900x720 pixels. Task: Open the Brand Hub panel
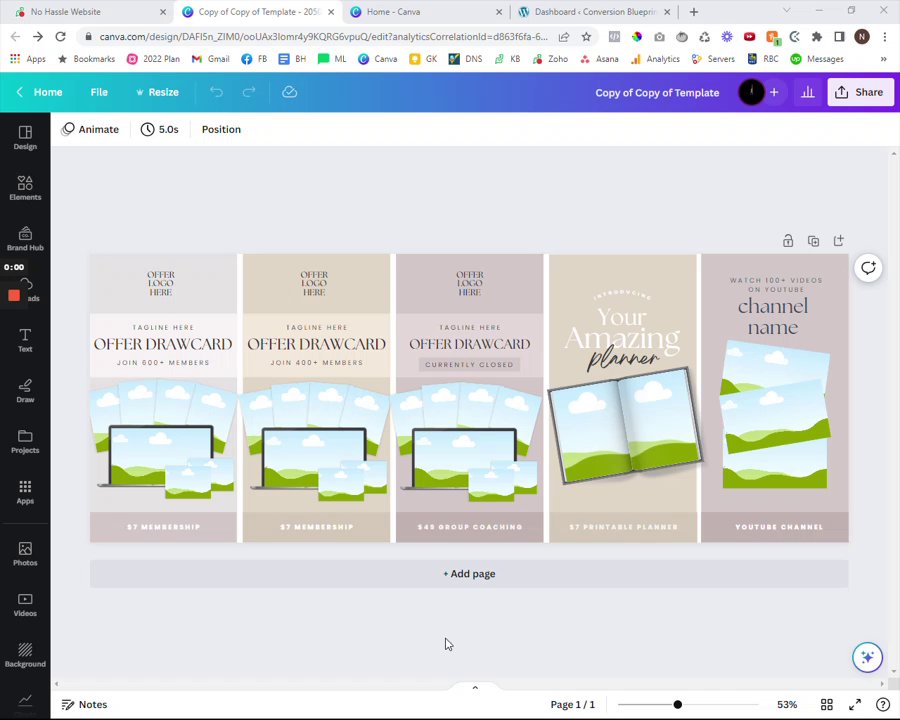pos(25,239)
